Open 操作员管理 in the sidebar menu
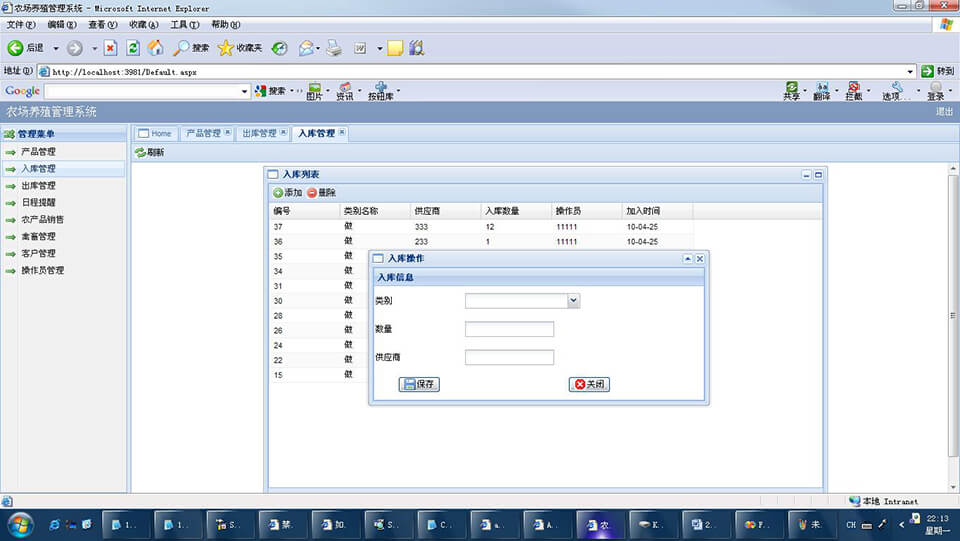This screenshot has height=541, width=960. coord(64,270)
